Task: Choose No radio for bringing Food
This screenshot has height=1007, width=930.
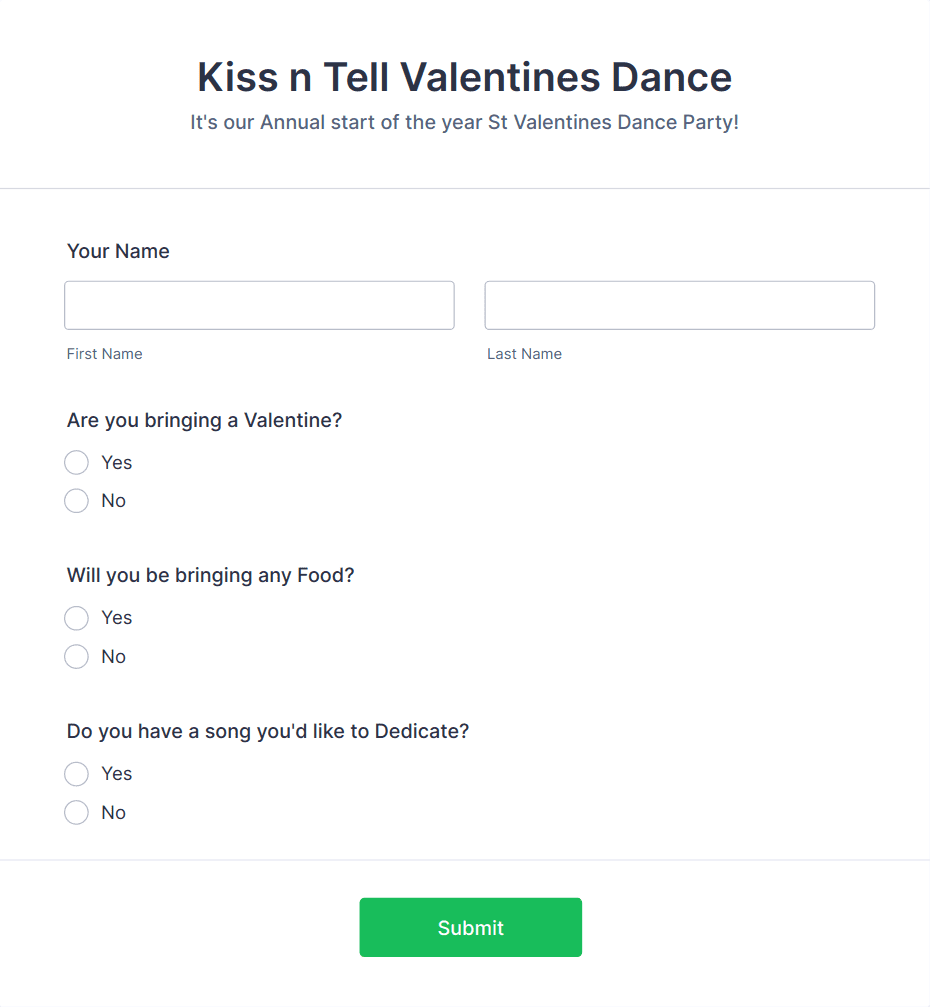Action: pos(77,657)
